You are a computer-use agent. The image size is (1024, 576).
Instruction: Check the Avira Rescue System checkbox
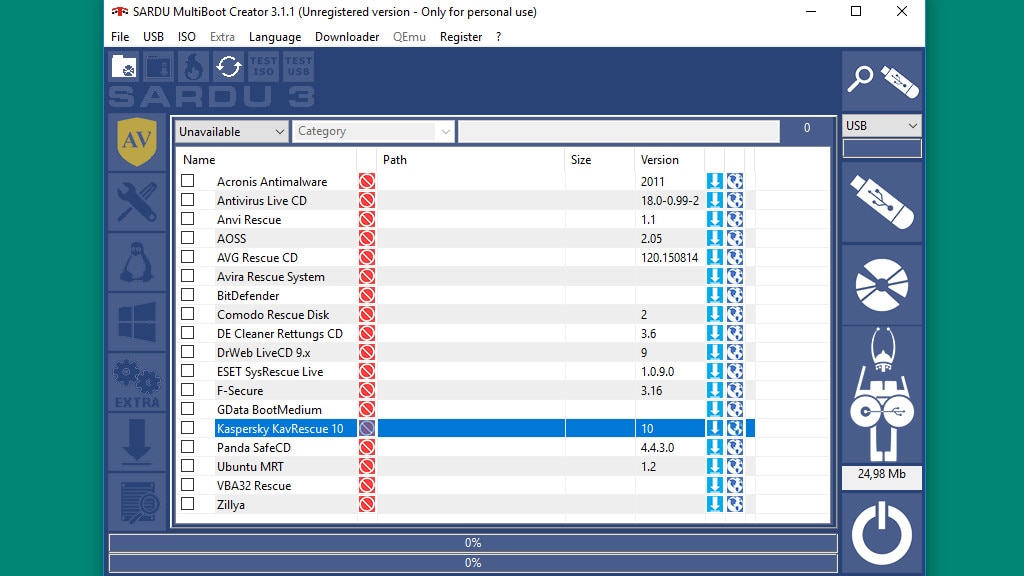click(x=188, y=276)
